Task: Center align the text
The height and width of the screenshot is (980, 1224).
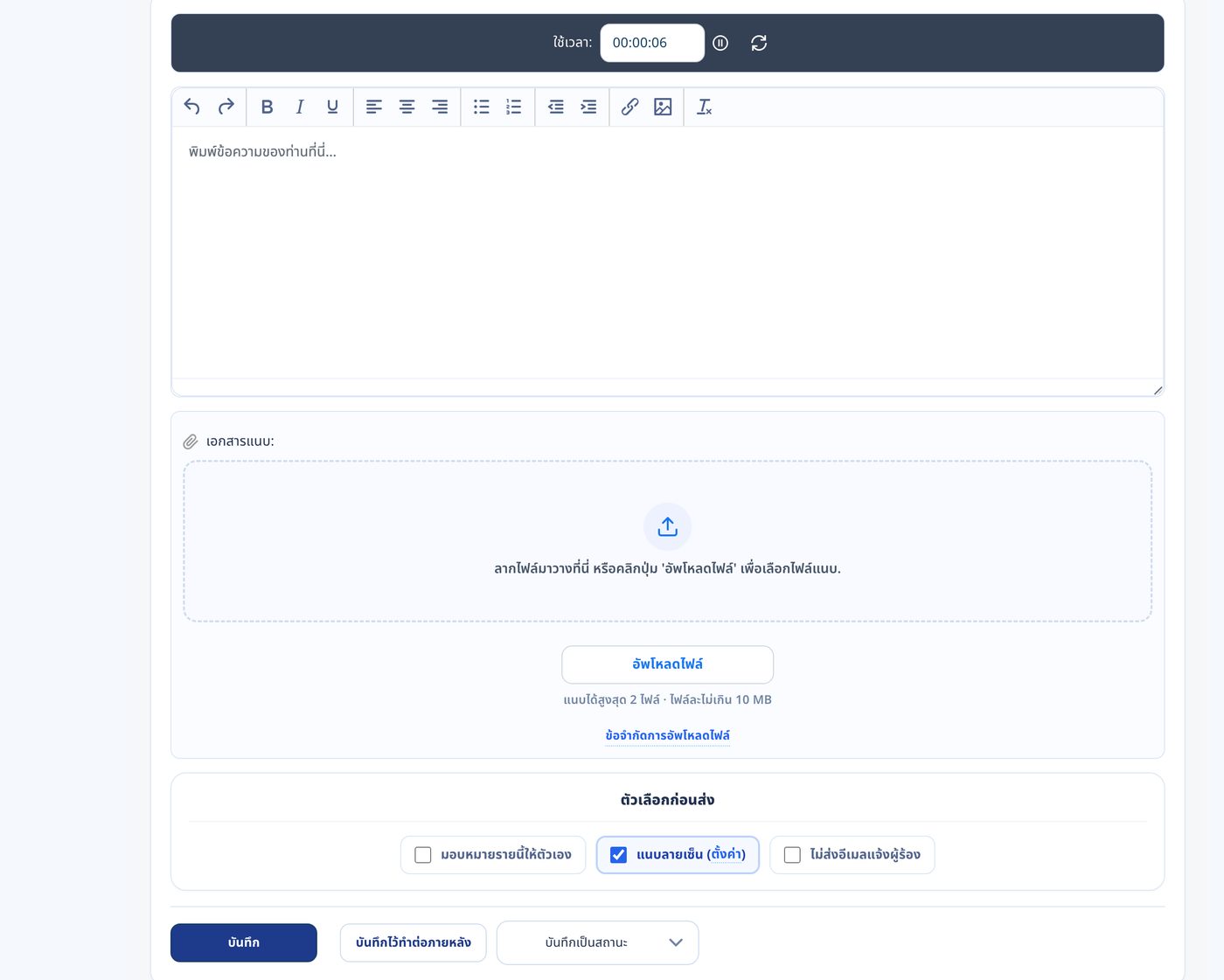Action: [407, 107]
